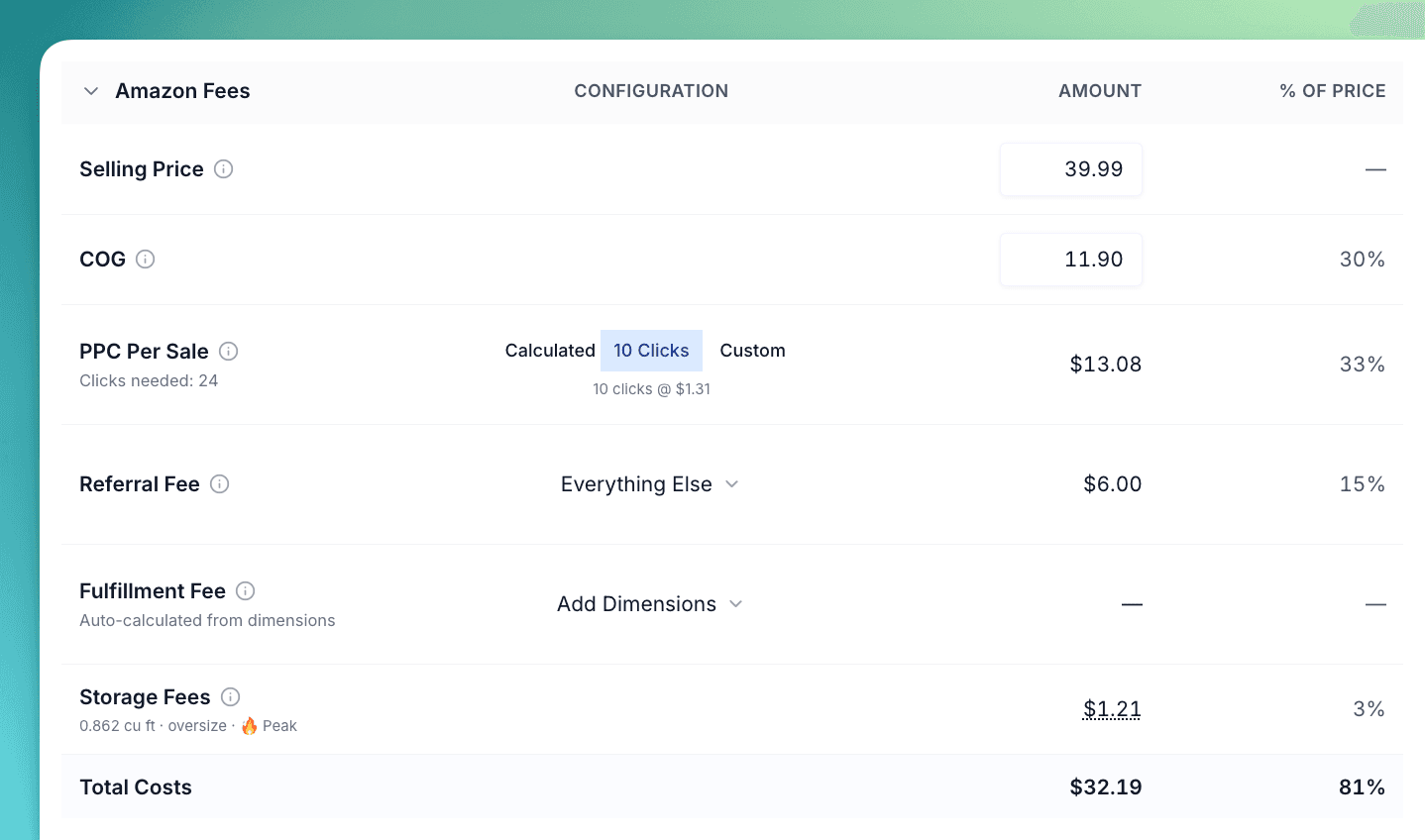
Task: Click the % of Price column header
Action: (1332, 91)
